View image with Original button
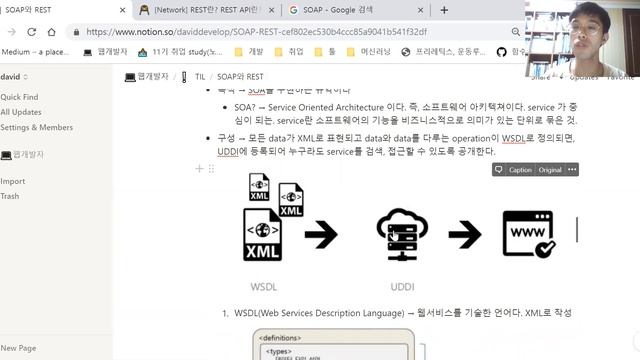Image resolution: width=640 pixels, height=360 pixels. 550,170
